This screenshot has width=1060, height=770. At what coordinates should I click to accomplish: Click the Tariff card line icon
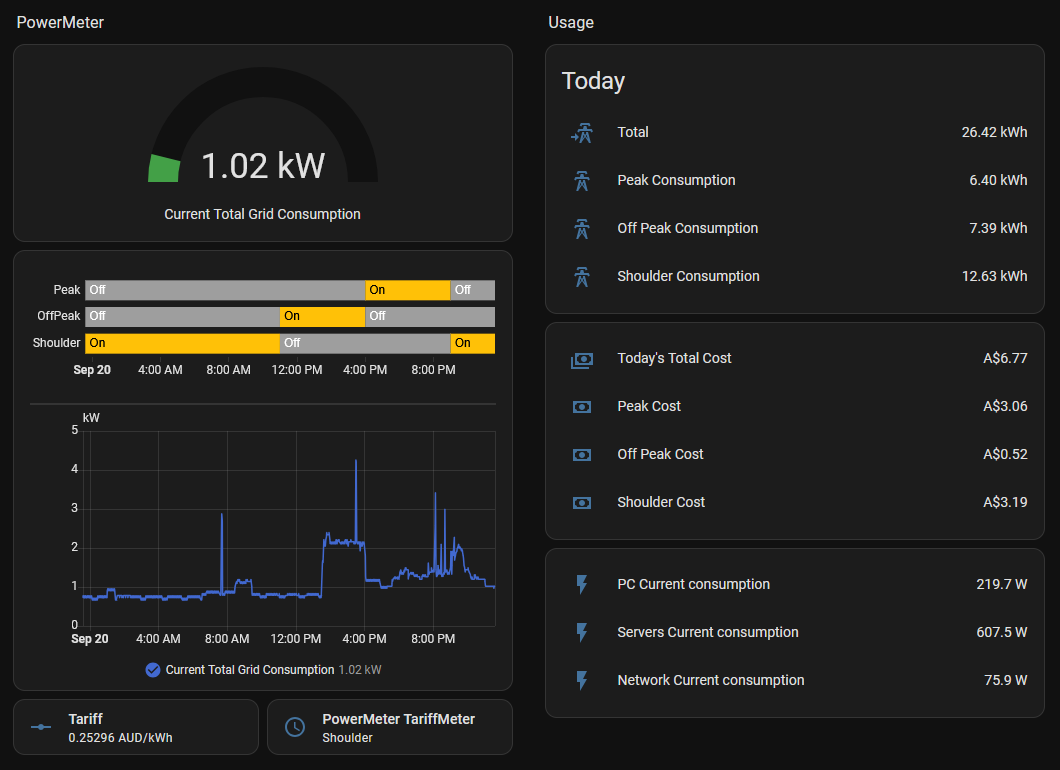[x=41, y=727]
